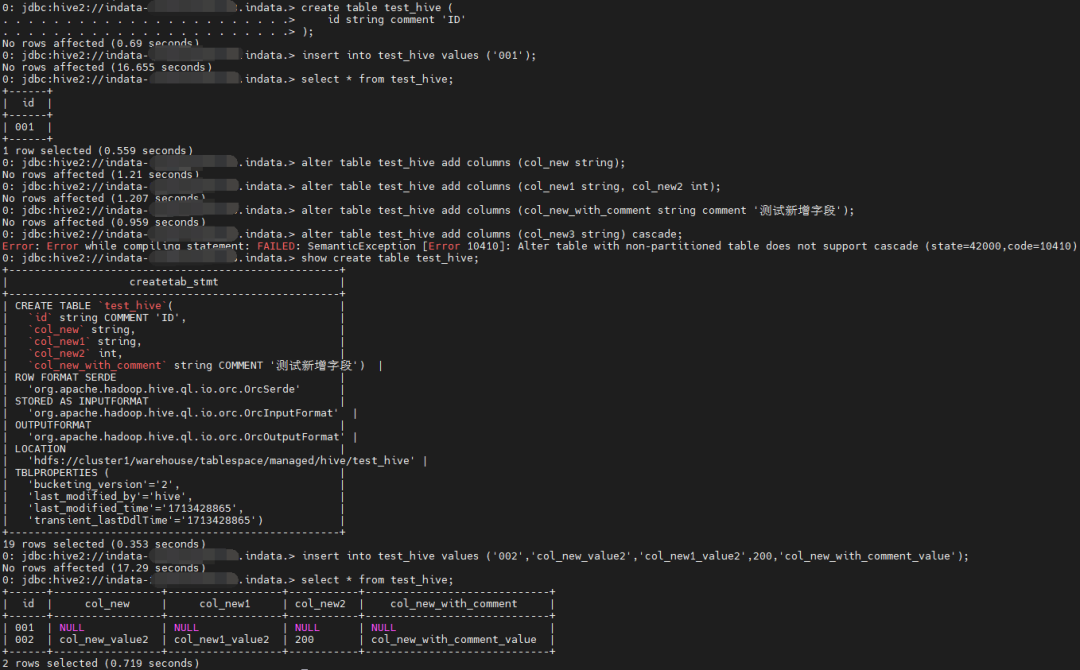Click ''last_modified_by'='hive',' property
1080x670 pixels.
pos(110,496)
